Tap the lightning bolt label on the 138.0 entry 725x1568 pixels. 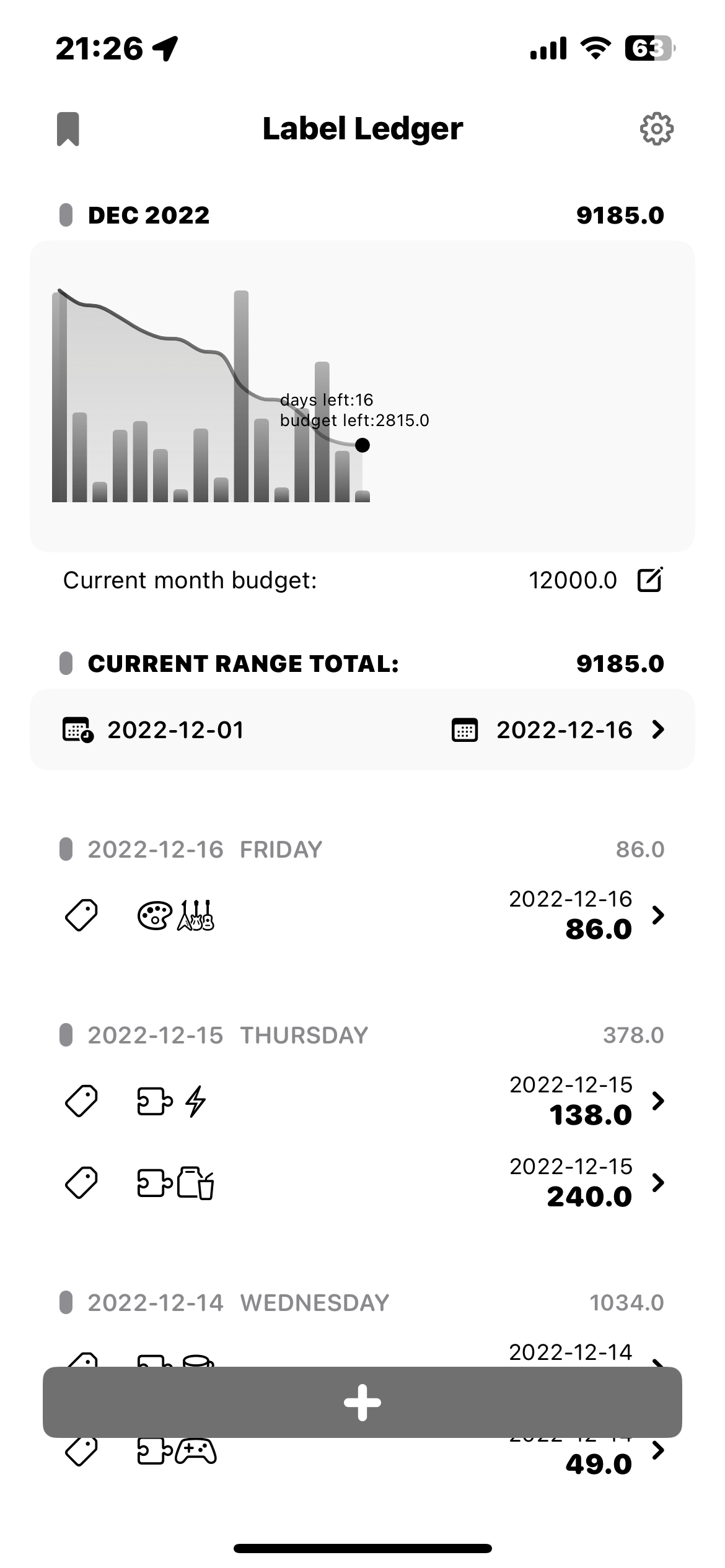[196, 1101]
